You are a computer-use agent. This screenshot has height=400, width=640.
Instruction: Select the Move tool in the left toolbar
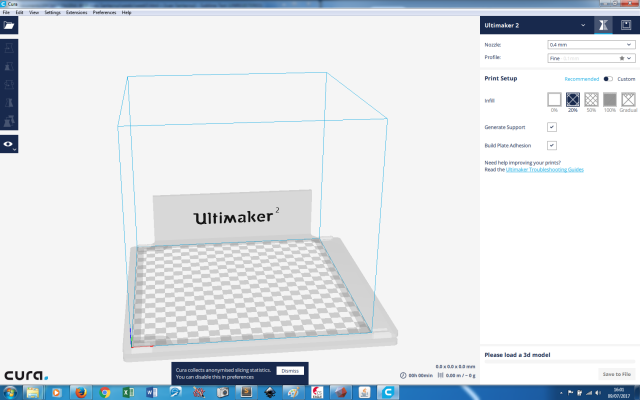(x=9, y=49)
